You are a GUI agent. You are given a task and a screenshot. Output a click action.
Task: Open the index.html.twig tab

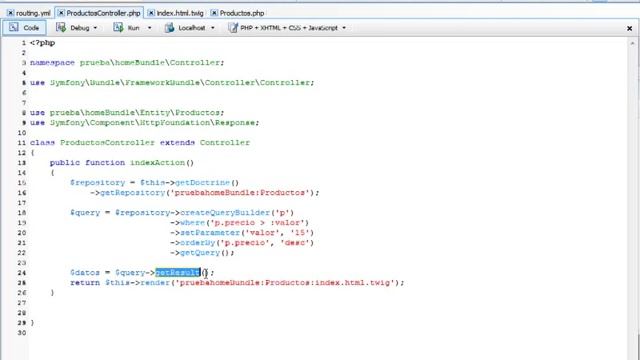[180, 13]
